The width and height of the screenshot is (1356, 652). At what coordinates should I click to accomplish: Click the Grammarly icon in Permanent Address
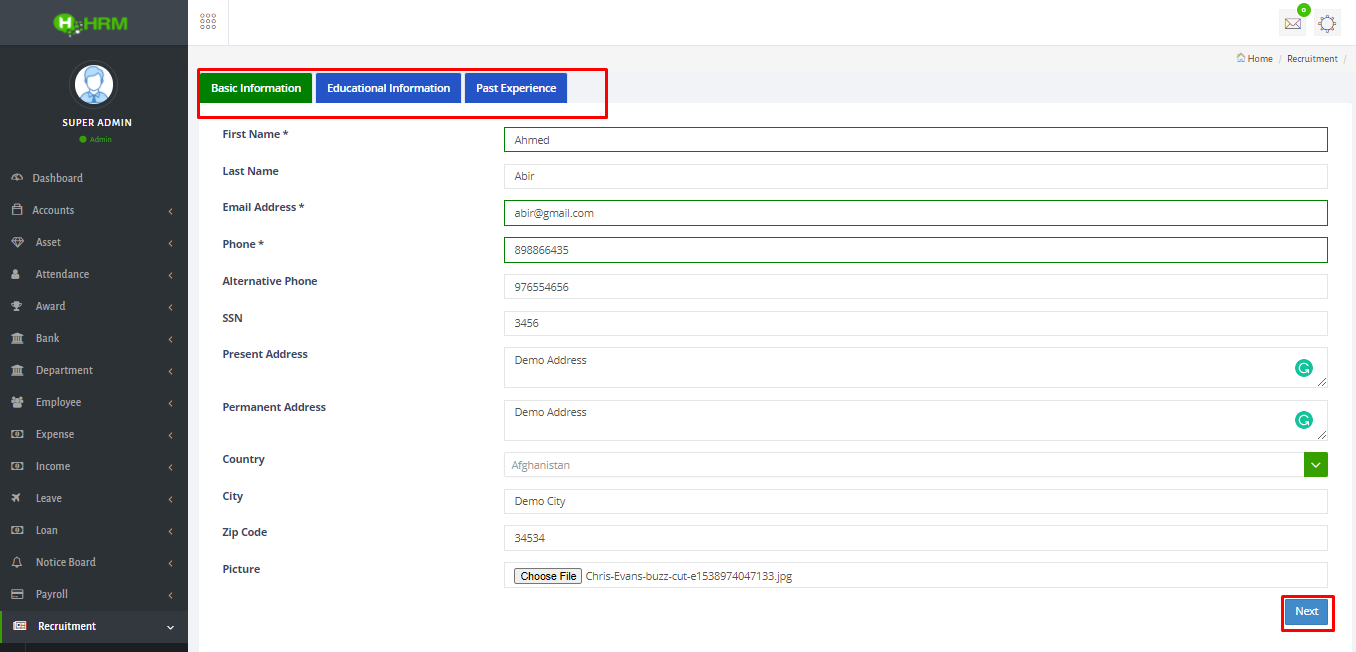point(1303,420)
